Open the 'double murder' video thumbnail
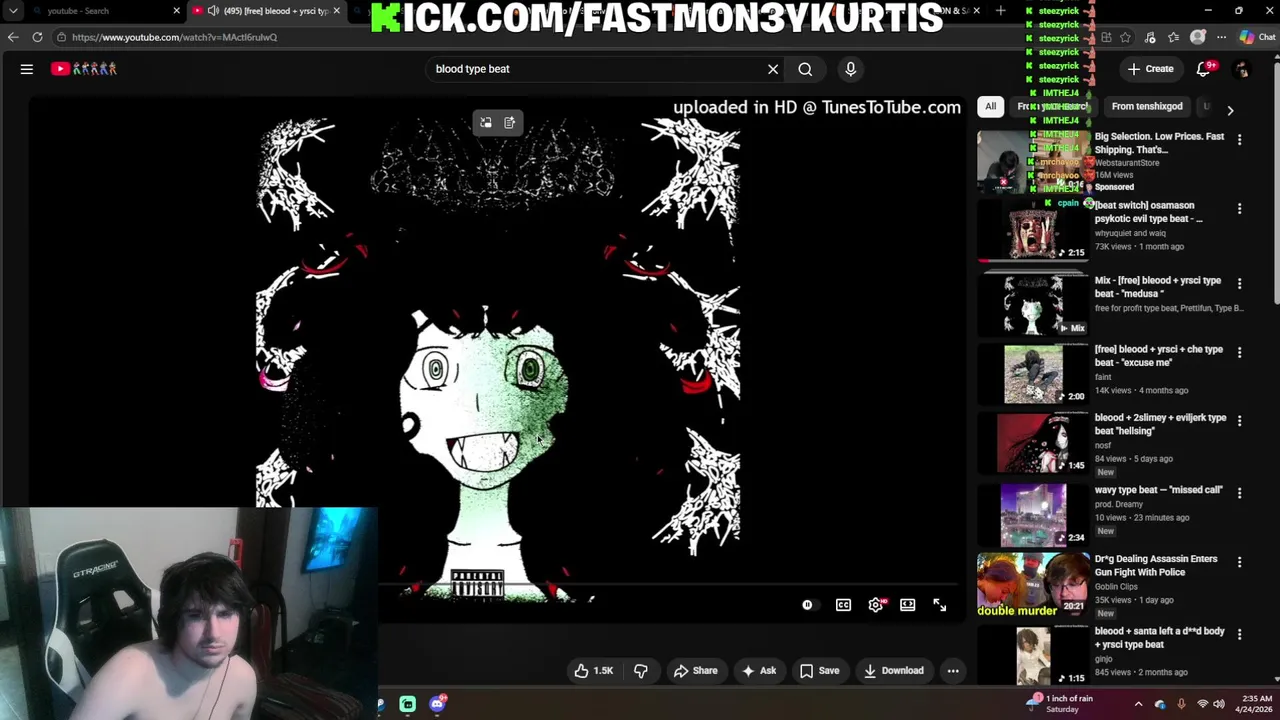The image size is (1280, 720). (1033, 584)
